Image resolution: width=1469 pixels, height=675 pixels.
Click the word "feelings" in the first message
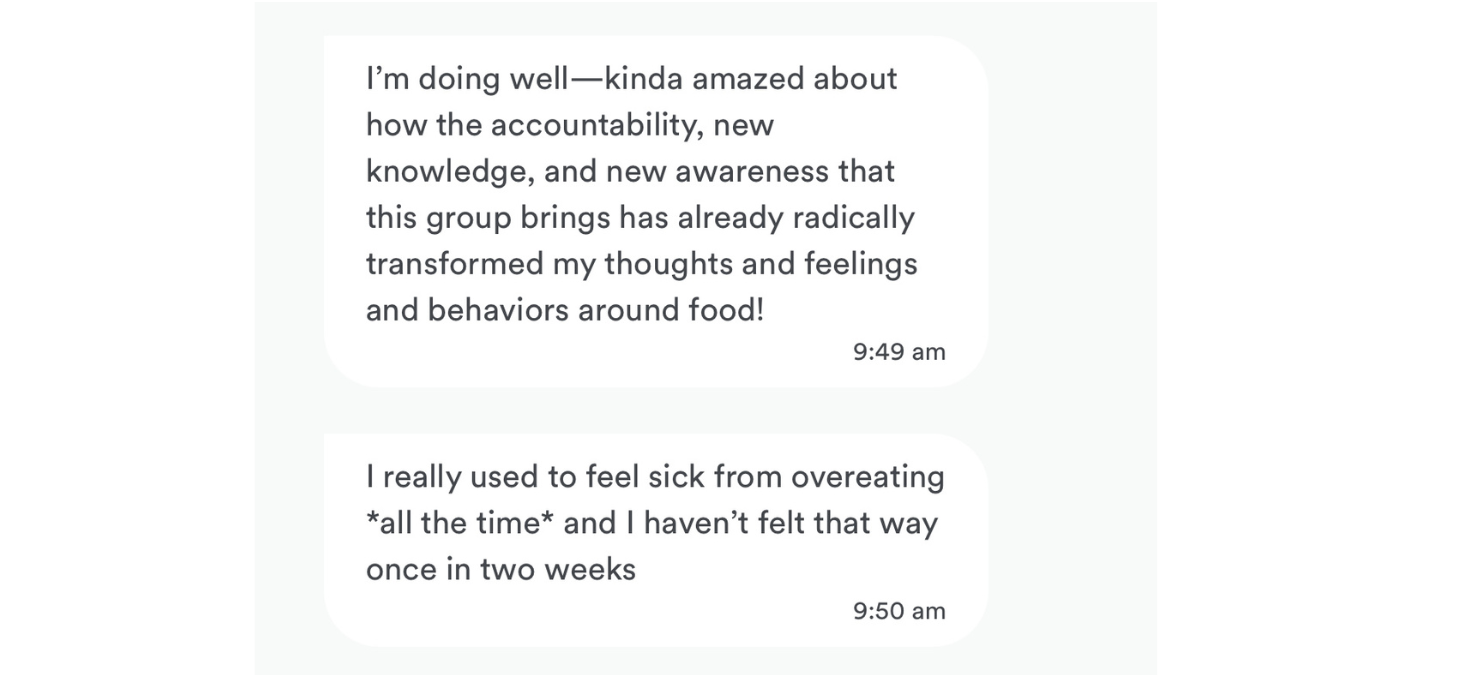pos(861,264)
